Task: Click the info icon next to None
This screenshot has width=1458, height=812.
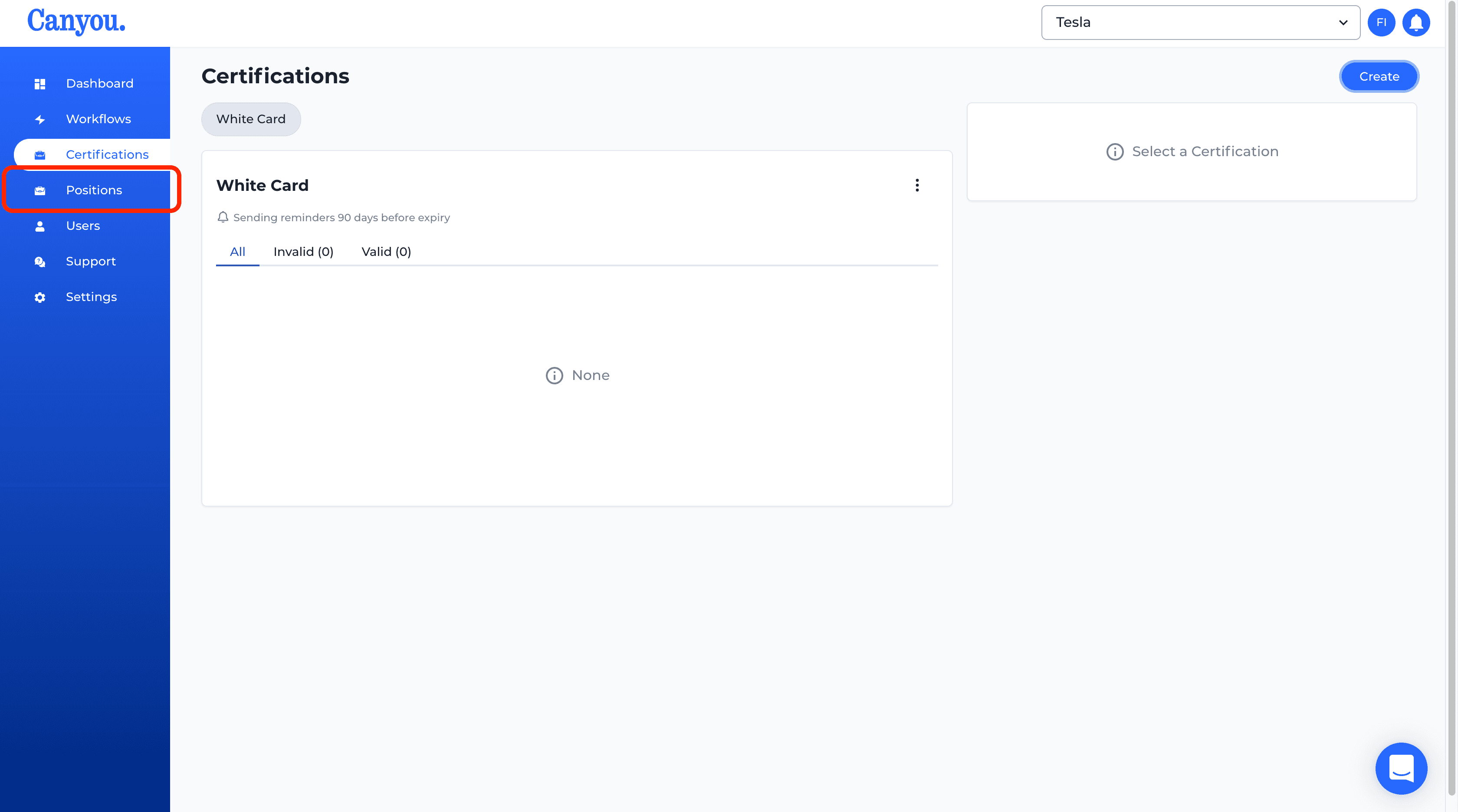Action: click(554, 375)
